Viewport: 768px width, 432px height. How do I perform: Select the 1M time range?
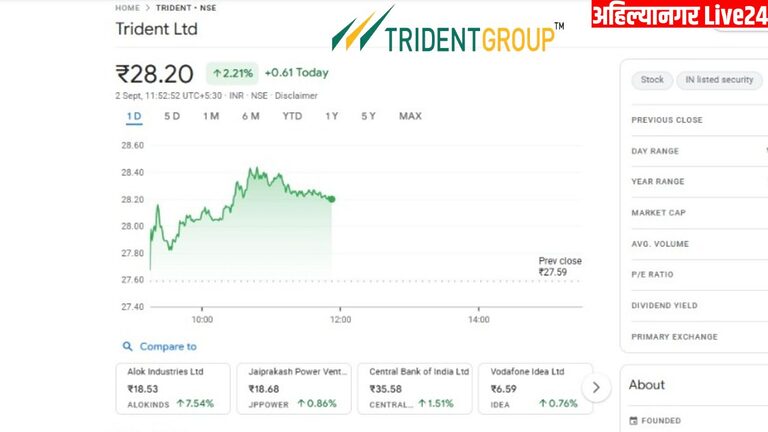tap(211, 116)
